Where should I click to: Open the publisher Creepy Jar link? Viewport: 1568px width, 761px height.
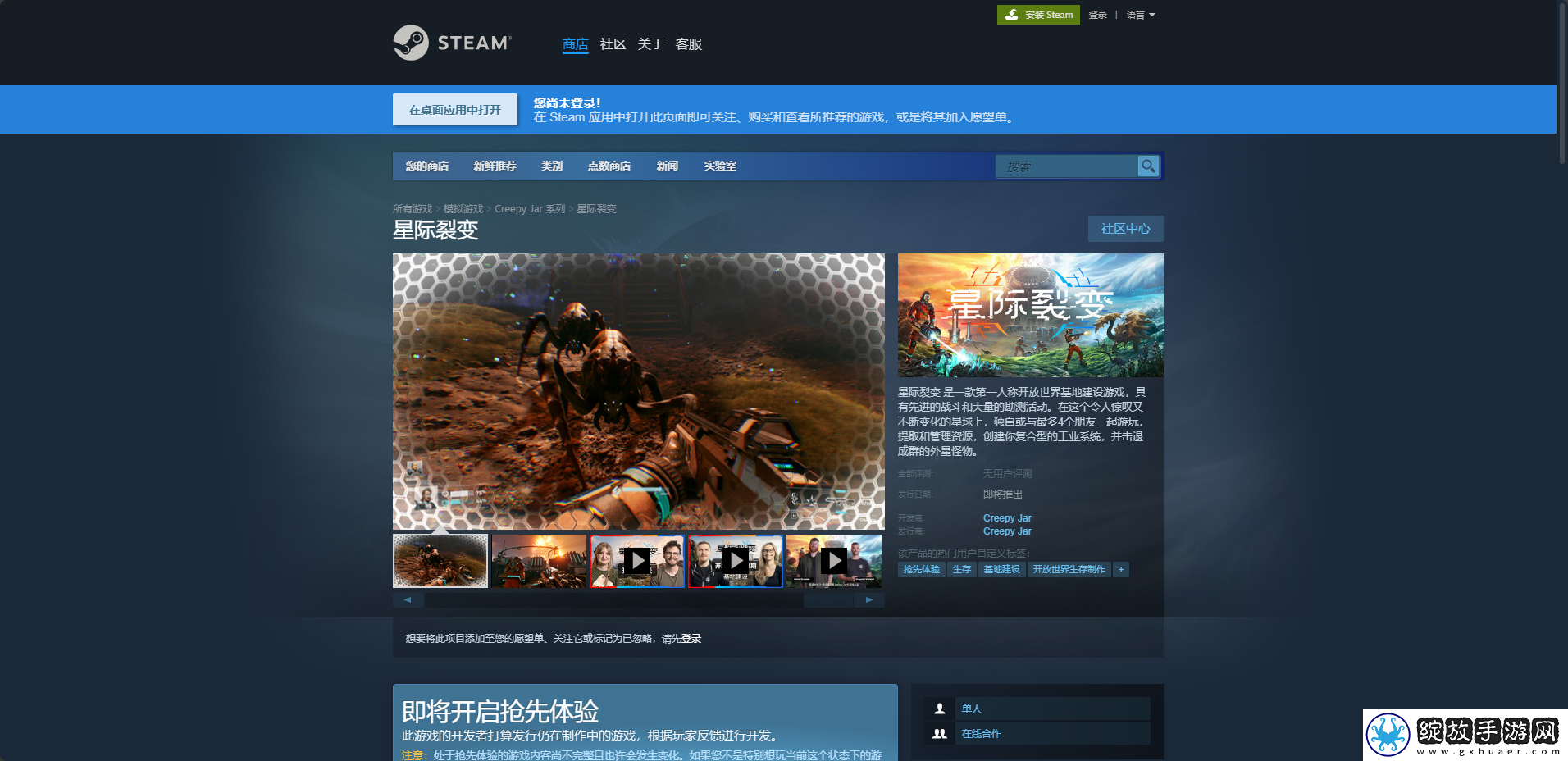1007,531
